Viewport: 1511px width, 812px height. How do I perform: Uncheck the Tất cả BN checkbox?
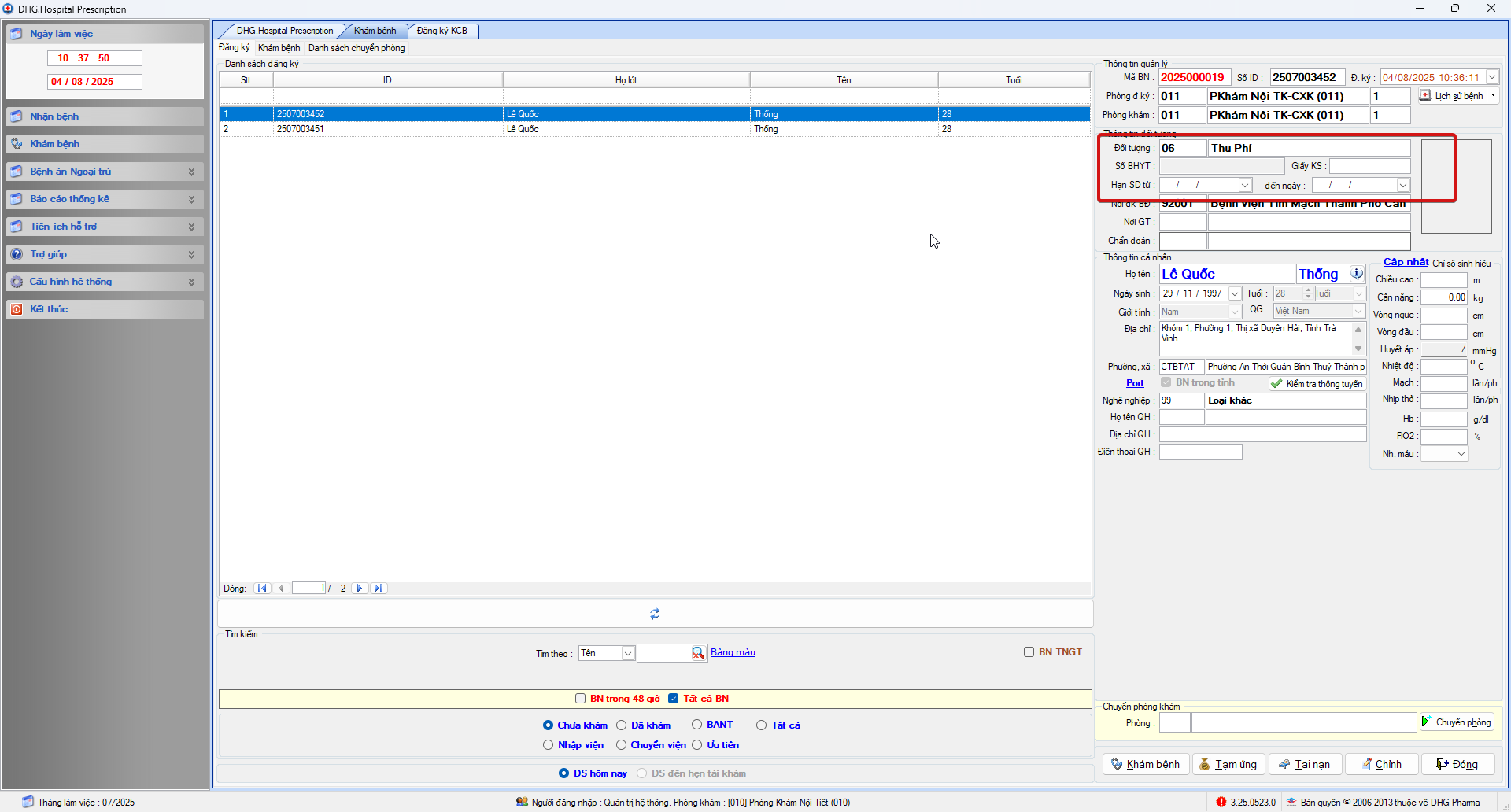[x=673, y=699]
